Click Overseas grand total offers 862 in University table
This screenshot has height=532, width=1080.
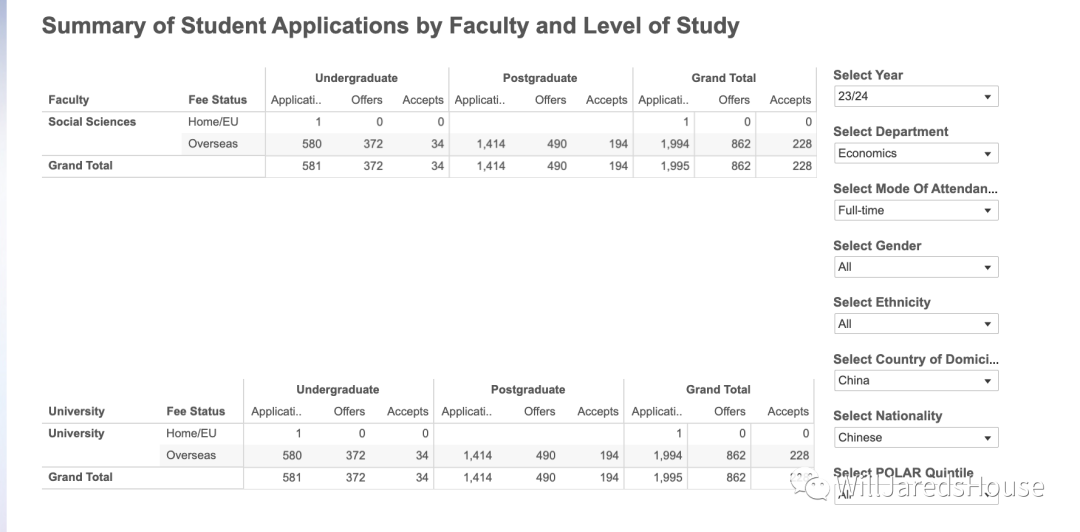736,455
